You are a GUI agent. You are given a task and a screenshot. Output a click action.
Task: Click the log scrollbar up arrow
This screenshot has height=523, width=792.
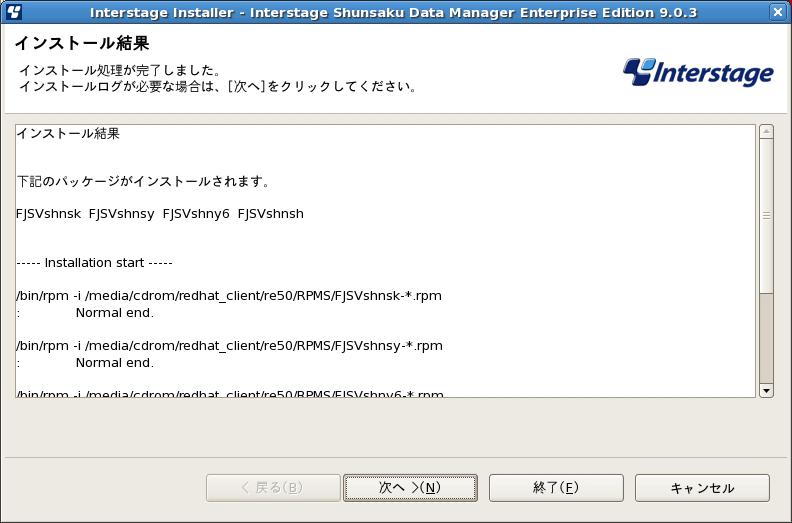click(x=766, y=132)
